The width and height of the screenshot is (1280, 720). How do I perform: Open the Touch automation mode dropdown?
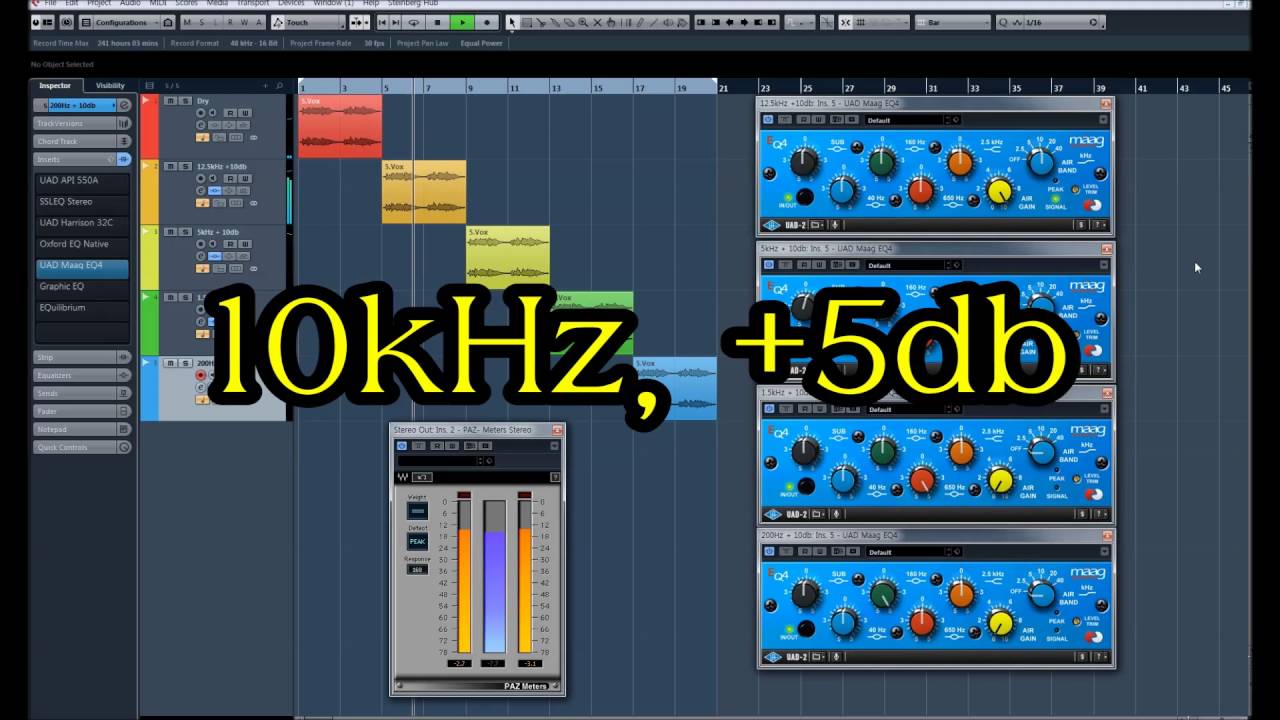pos(310,22)
